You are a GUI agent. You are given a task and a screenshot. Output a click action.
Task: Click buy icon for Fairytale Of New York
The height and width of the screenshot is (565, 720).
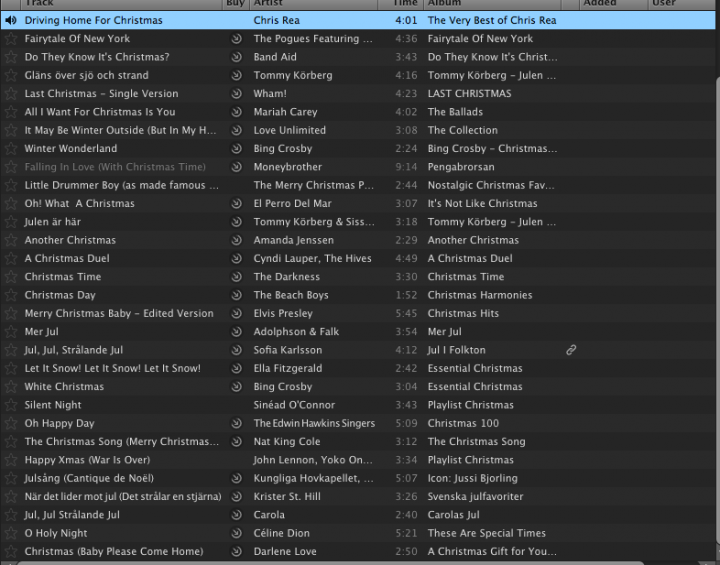click(236, 39)
